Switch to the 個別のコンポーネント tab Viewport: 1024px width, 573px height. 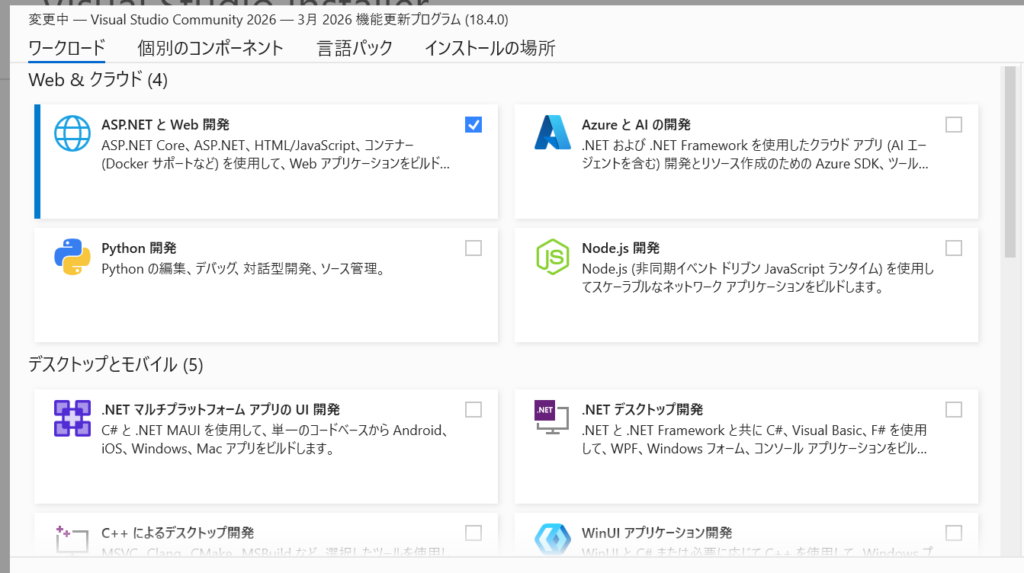point(210,48)
